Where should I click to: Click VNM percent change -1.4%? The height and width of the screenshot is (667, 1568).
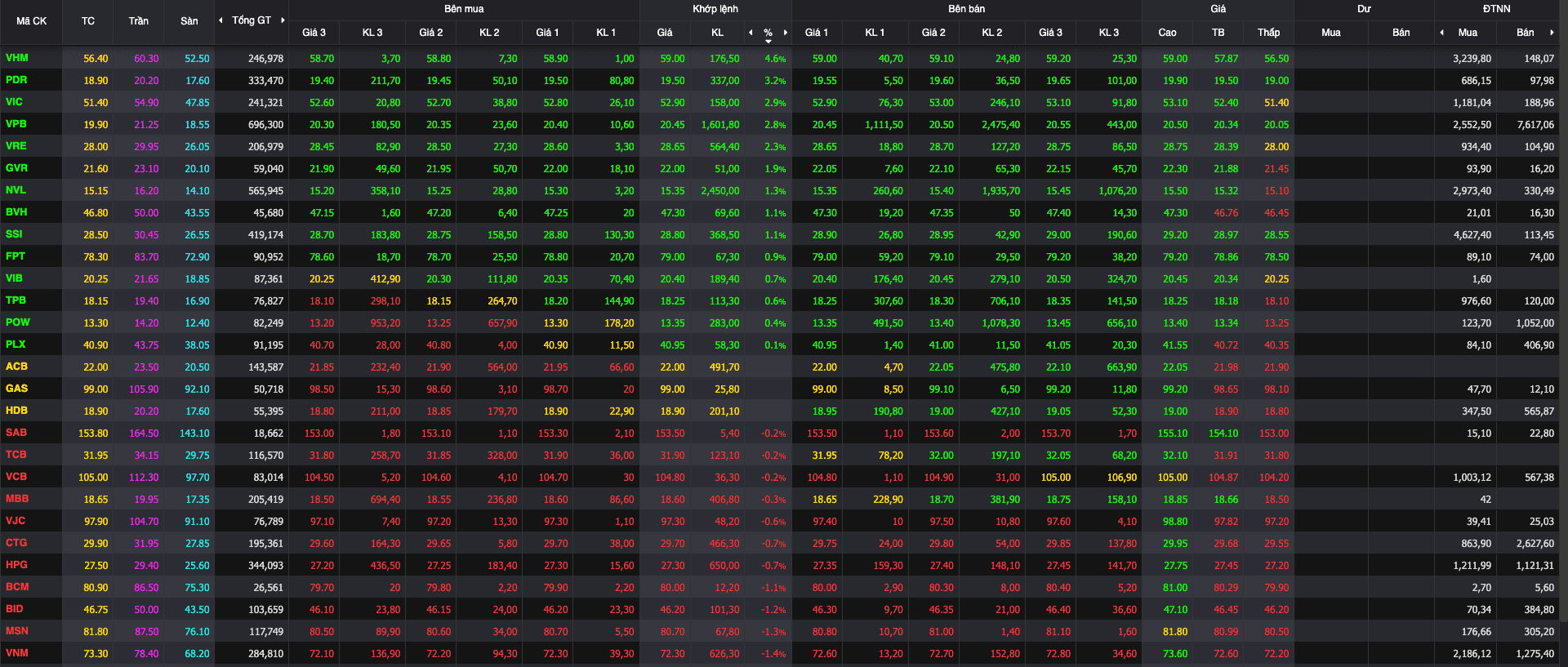pos(773,654)
